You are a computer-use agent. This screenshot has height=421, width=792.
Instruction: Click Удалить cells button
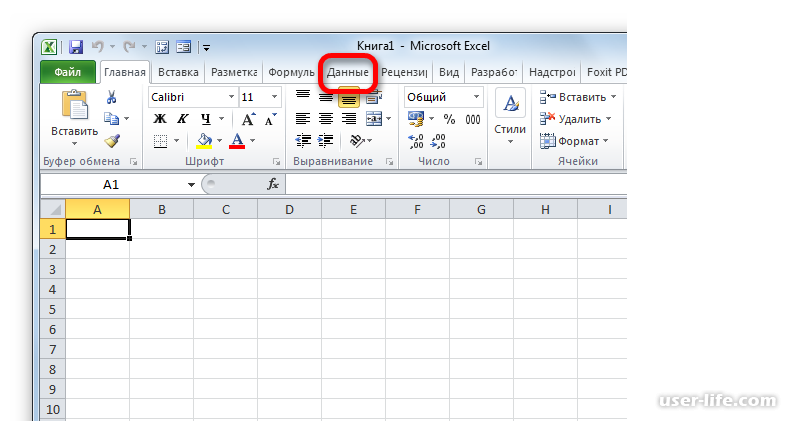[x=575, y=119]
